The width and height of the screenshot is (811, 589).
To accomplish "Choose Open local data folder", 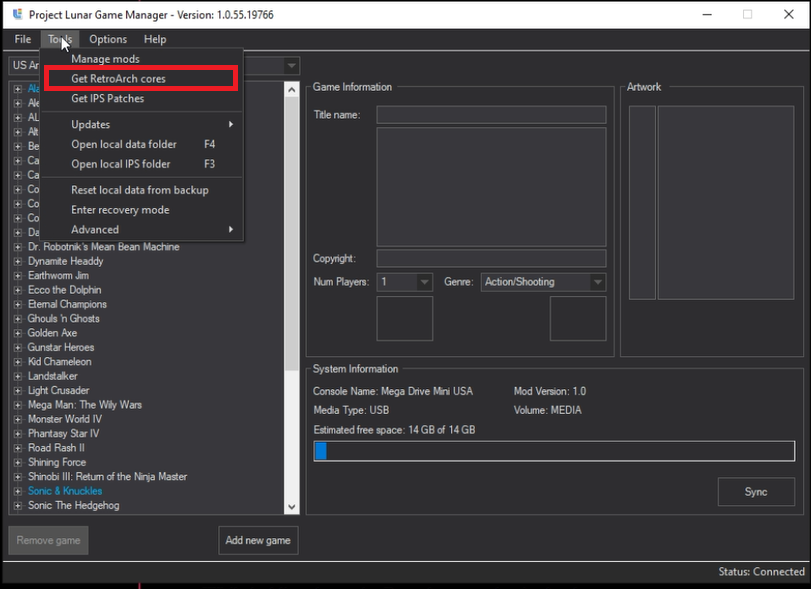I will click(142, 144).
